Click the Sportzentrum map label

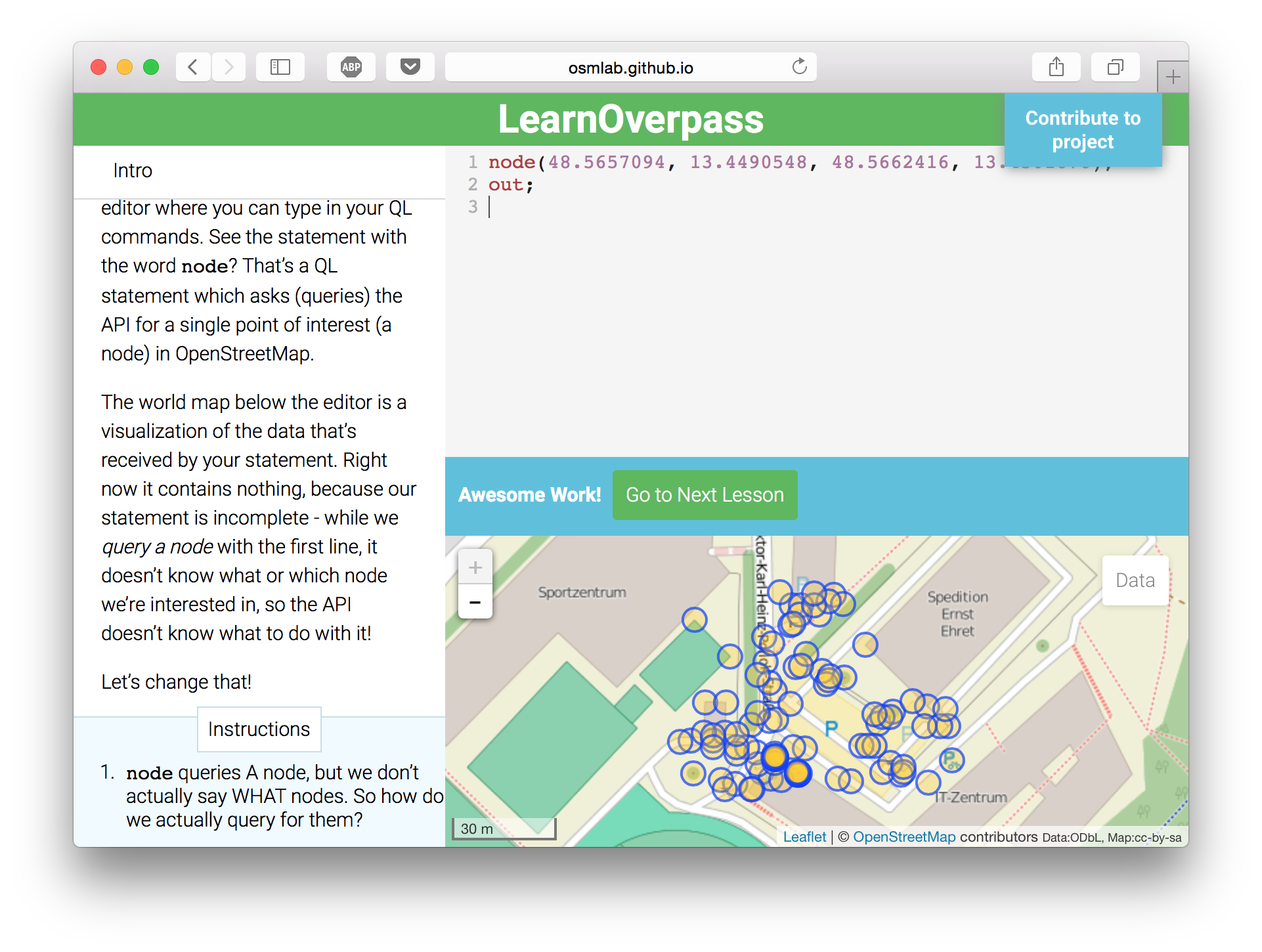click(582, 592)
